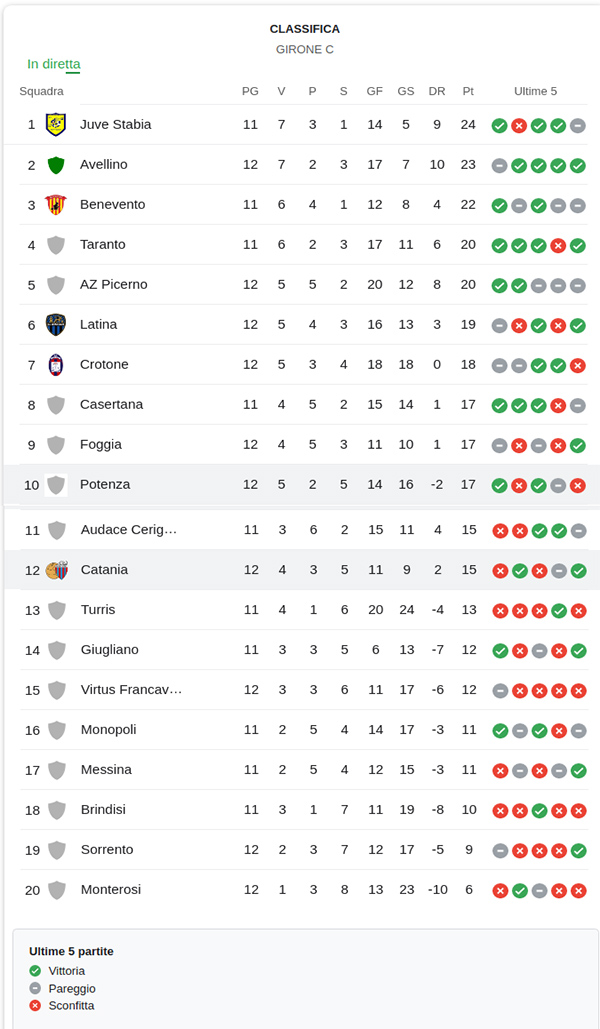The image size is (600, 1029).
Task: Click the Crotone team badge
Action: click(56, 365)
